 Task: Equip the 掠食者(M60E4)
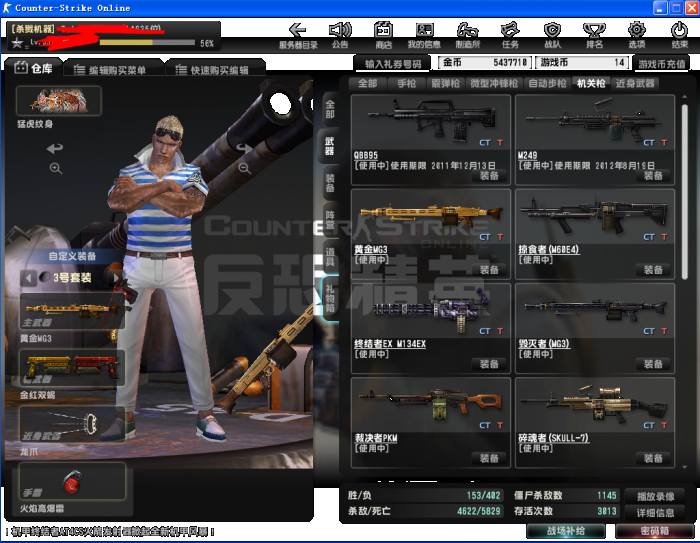653,270
